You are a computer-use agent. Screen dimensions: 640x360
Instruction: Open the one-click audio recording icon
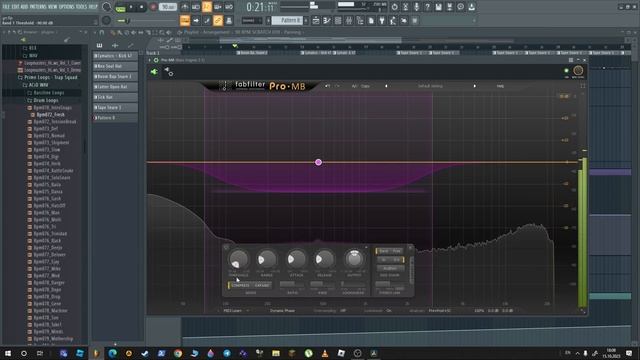[416, 7]
